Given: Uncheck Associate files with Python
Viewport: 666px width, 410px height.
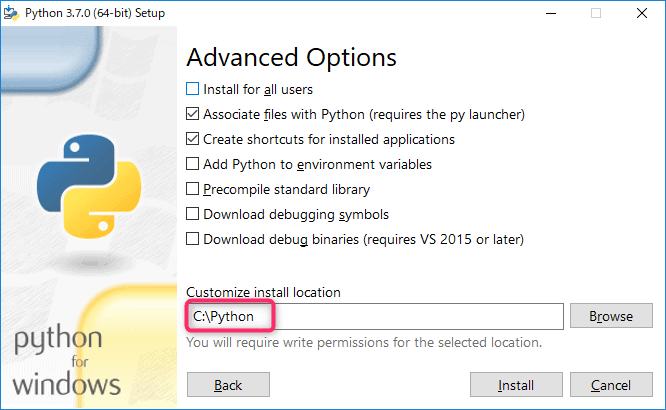Looking at the screenshot, I should pyautogui.click(x=193, y=114).
